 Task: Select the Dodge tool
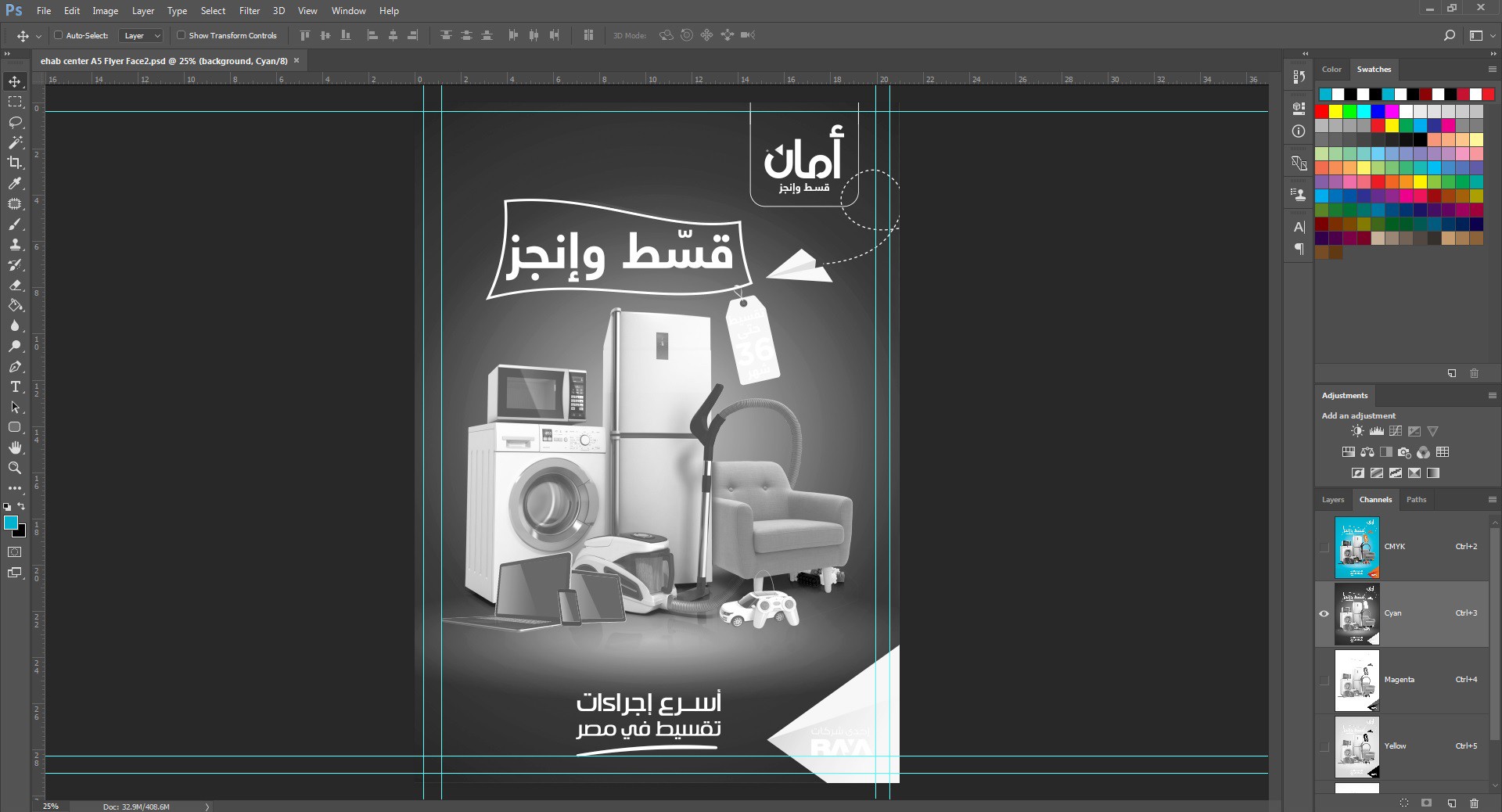15,347
